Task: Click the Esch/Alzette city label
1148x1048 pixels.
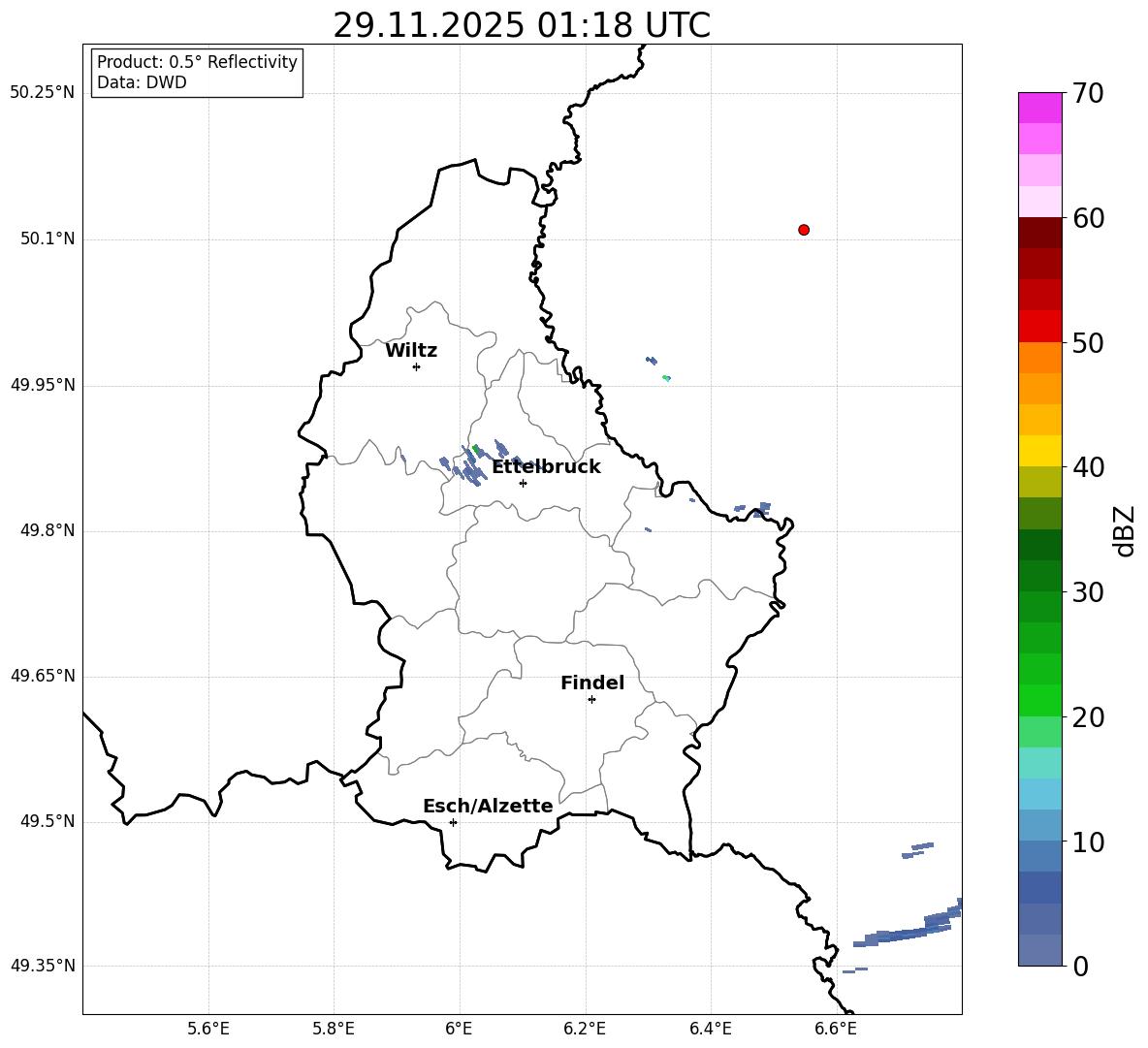Action: click(x=488, y=807)
